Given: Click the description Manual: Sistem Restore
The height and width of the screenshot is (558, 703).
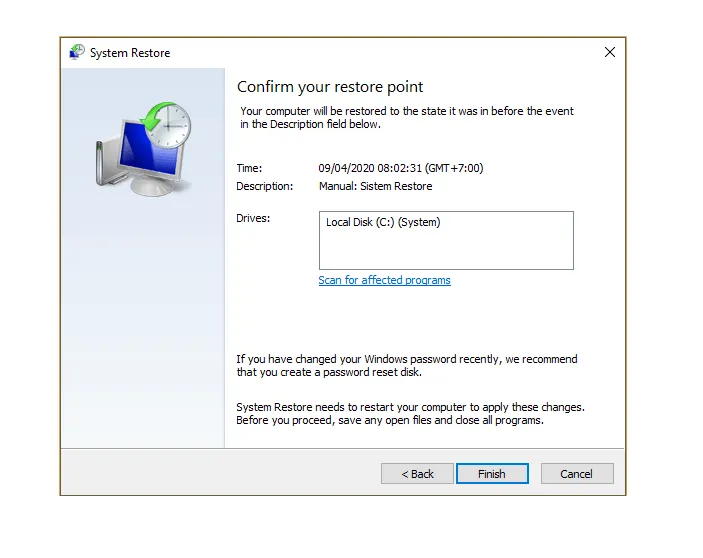Looking at the screenshot, I should 375,186.
